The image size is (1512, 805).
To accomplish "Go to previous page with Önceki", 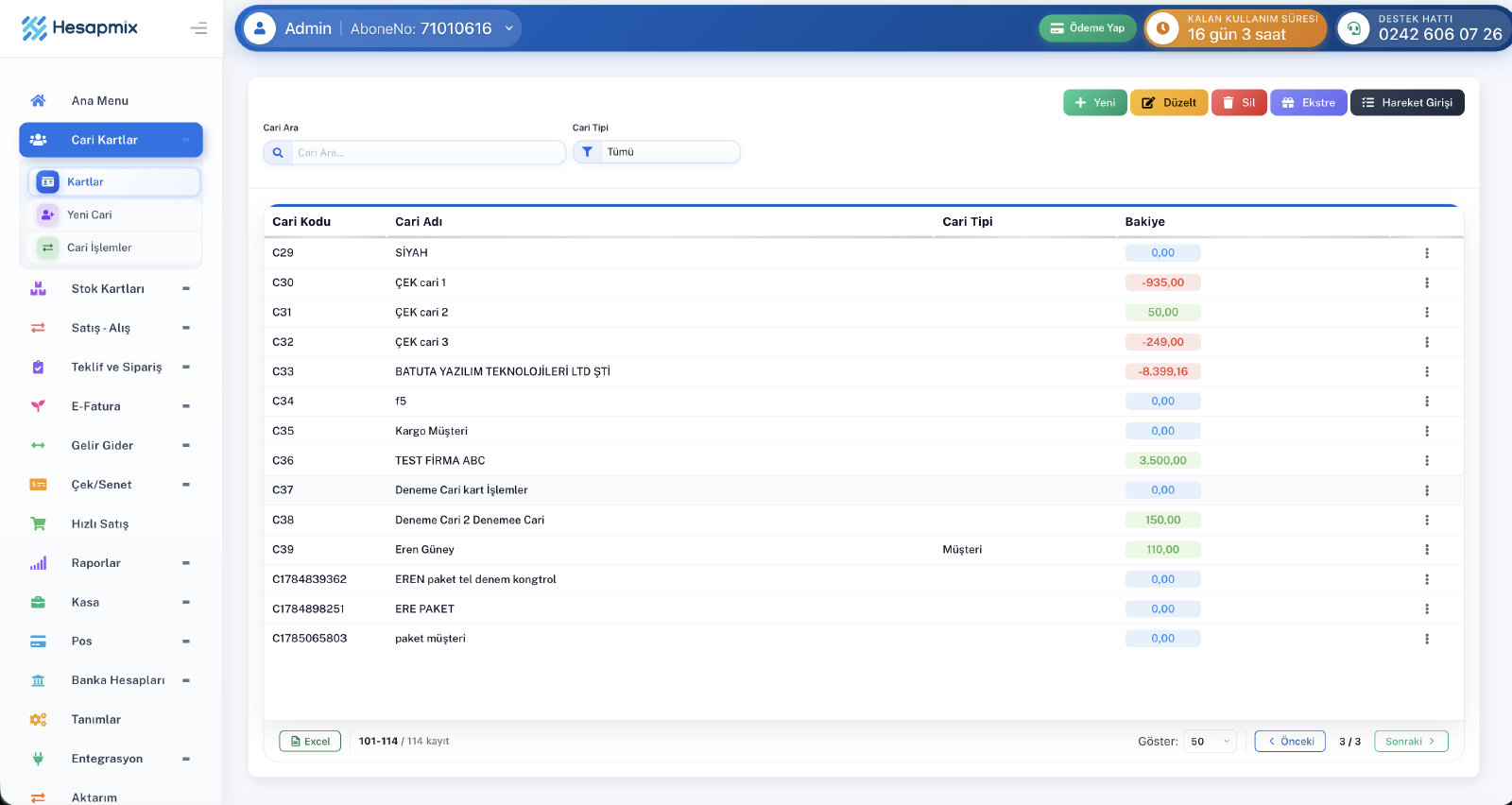I will click(x=1290, y=742).
